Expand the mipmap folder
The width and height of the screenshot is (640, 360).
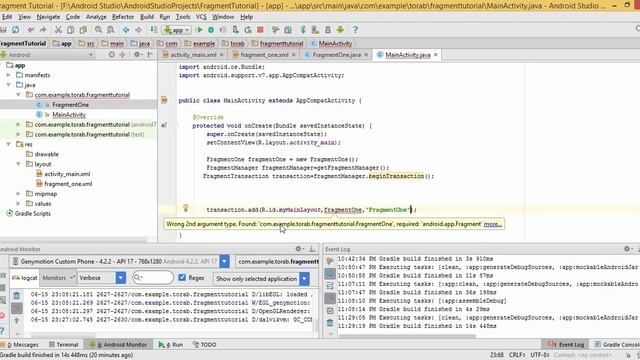(x=18, y=193)
